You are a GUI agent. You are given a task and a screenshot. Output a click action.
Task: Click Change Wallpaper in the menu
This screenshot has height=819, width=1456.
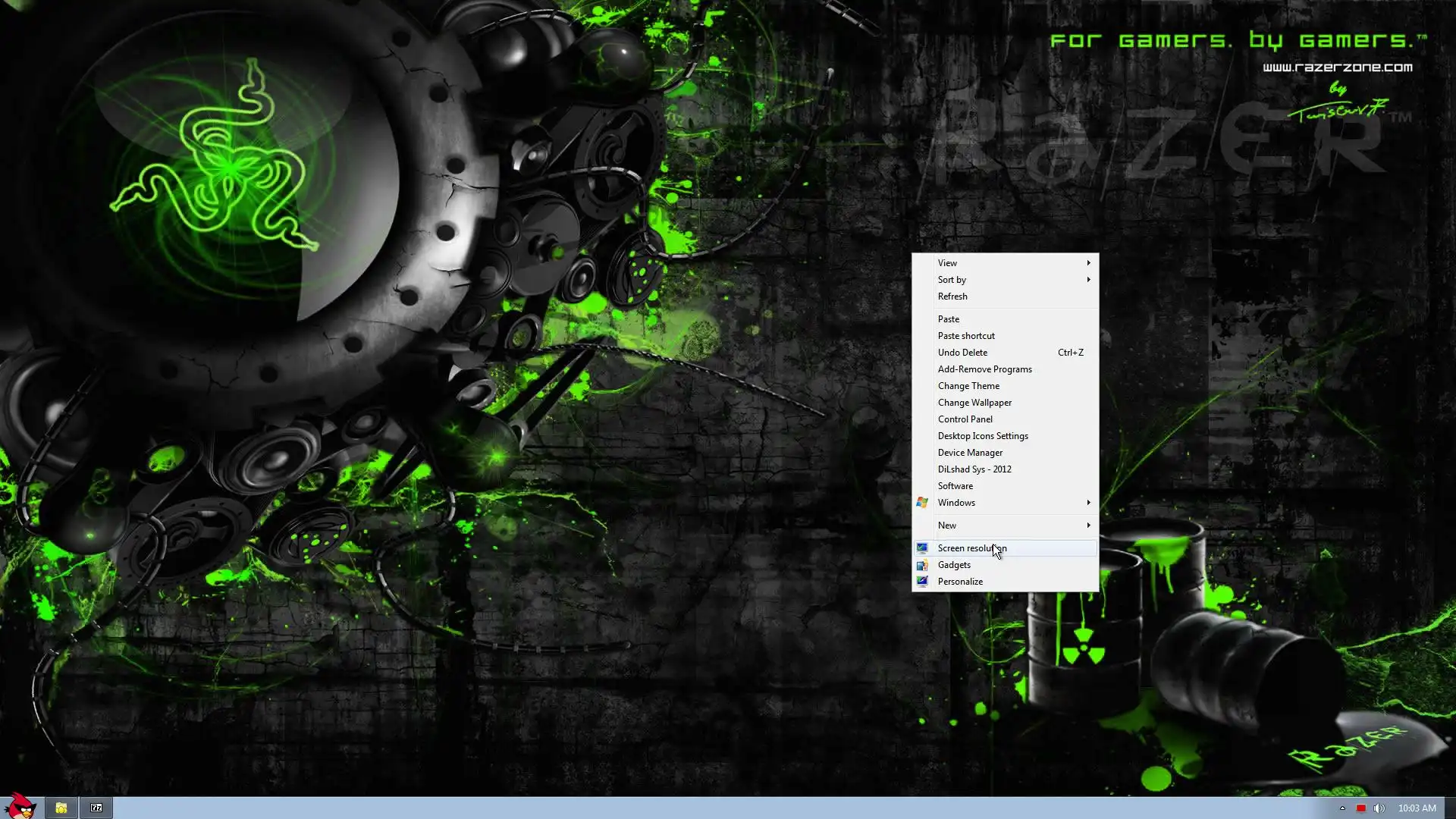(974, 403)
